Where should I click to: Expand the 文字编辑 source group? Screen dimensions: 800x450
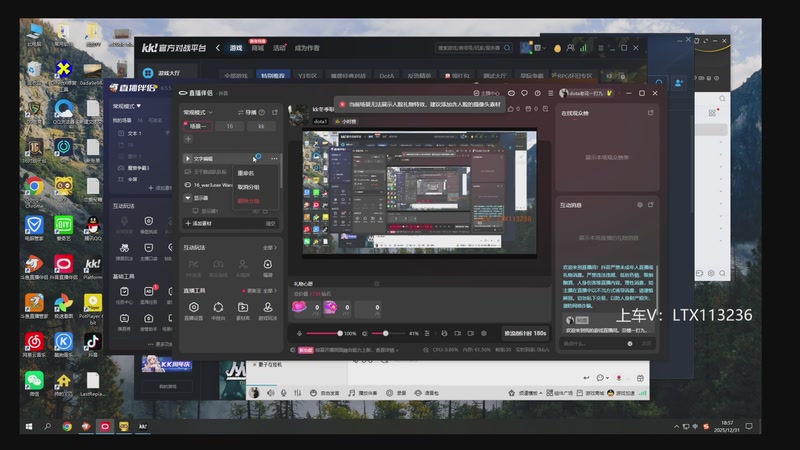188,159
